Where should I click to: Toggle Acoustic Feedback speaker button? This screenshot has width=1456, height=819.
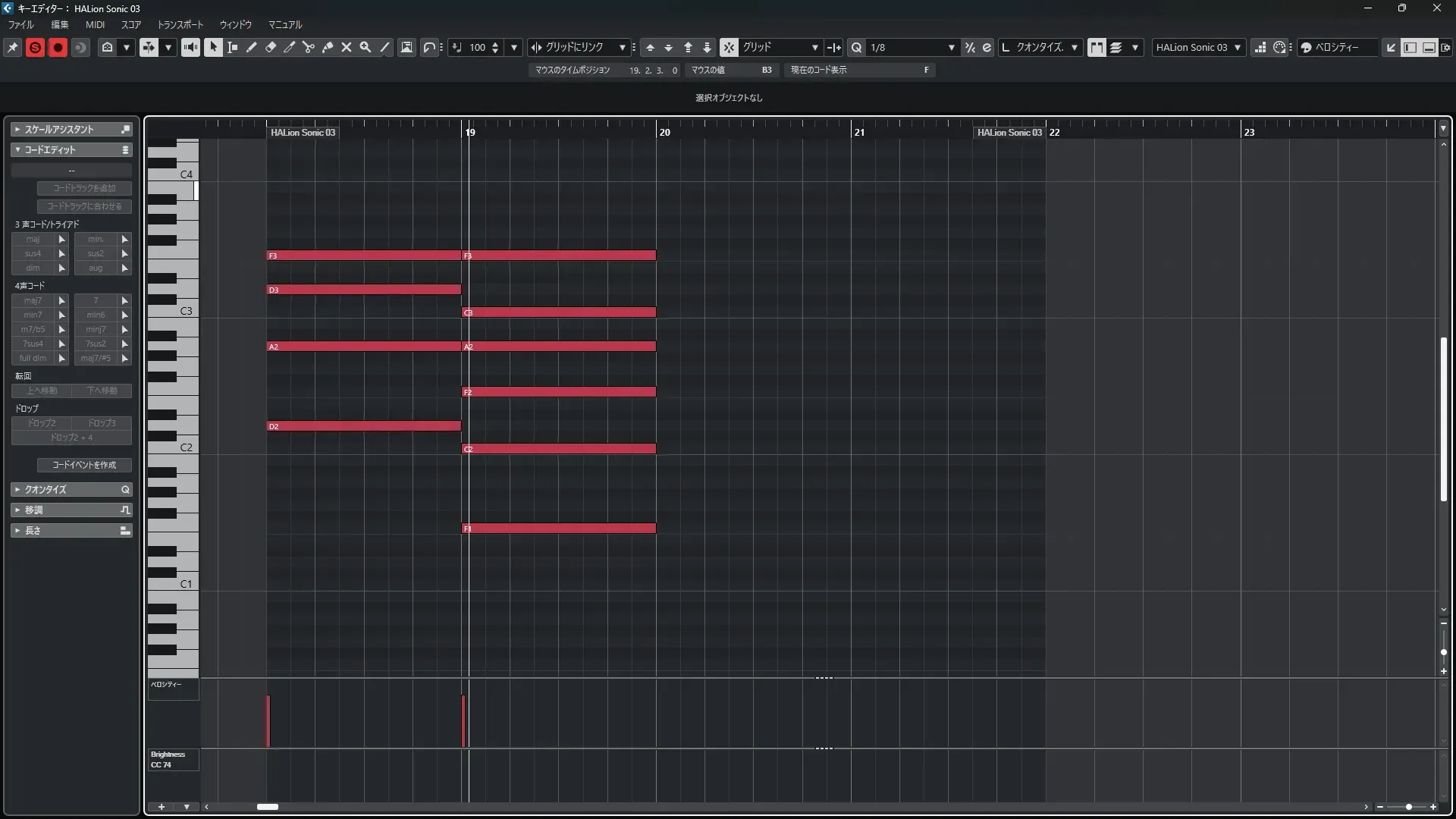[190, 47]
